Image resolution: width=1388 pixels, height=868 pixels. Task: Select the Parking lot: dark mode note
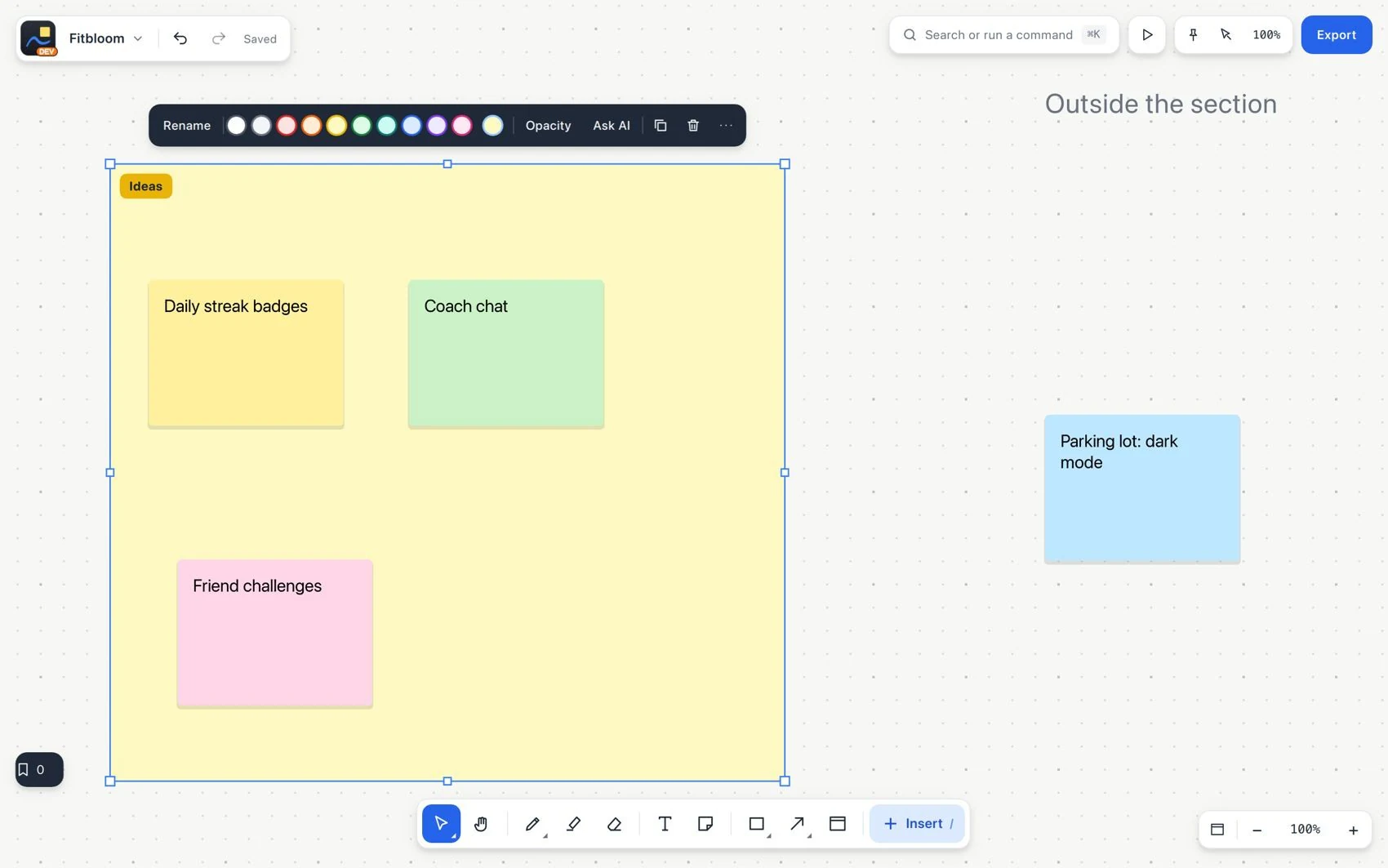[x=1141, y=488]
